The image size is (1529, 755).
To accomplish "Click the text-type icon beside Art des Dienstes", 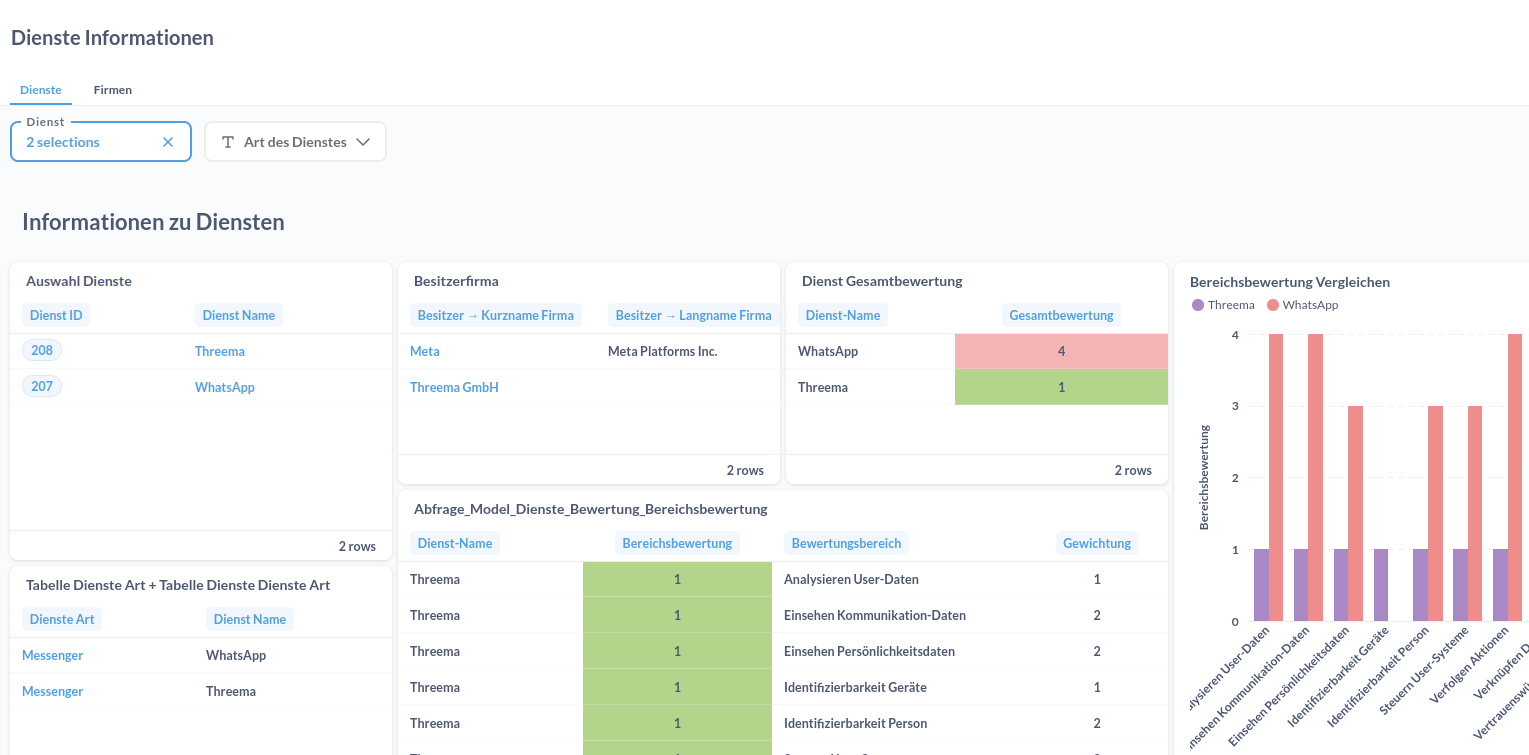I will 228,142.
